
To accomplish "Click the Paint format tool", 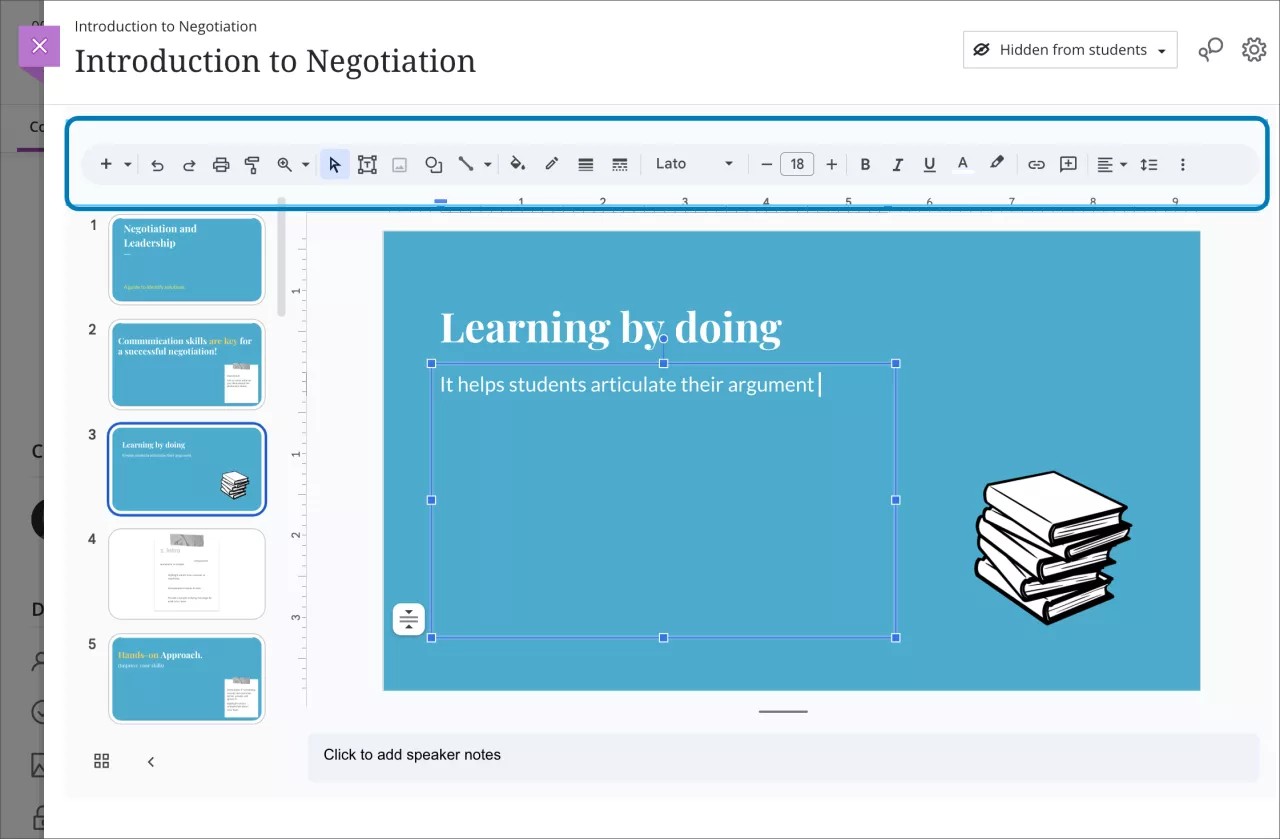I will (251, 164).
